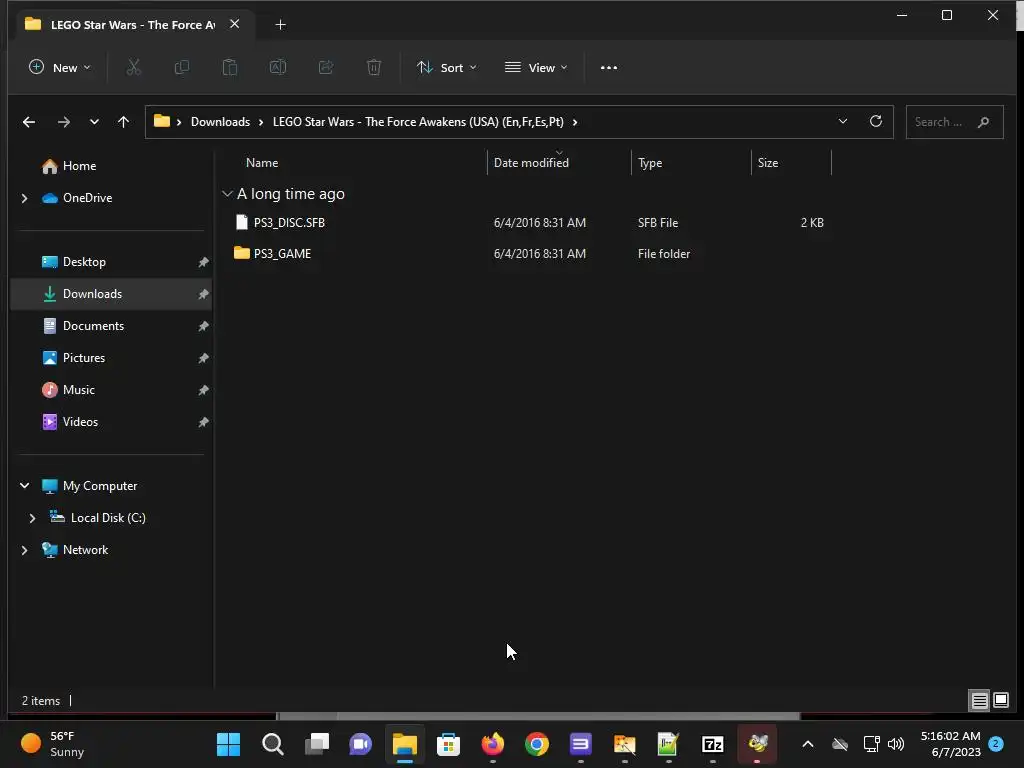Viewport: 1024px width, 768px height.
Task: Open the notification count badge
Action: click(x=996, y=743)
